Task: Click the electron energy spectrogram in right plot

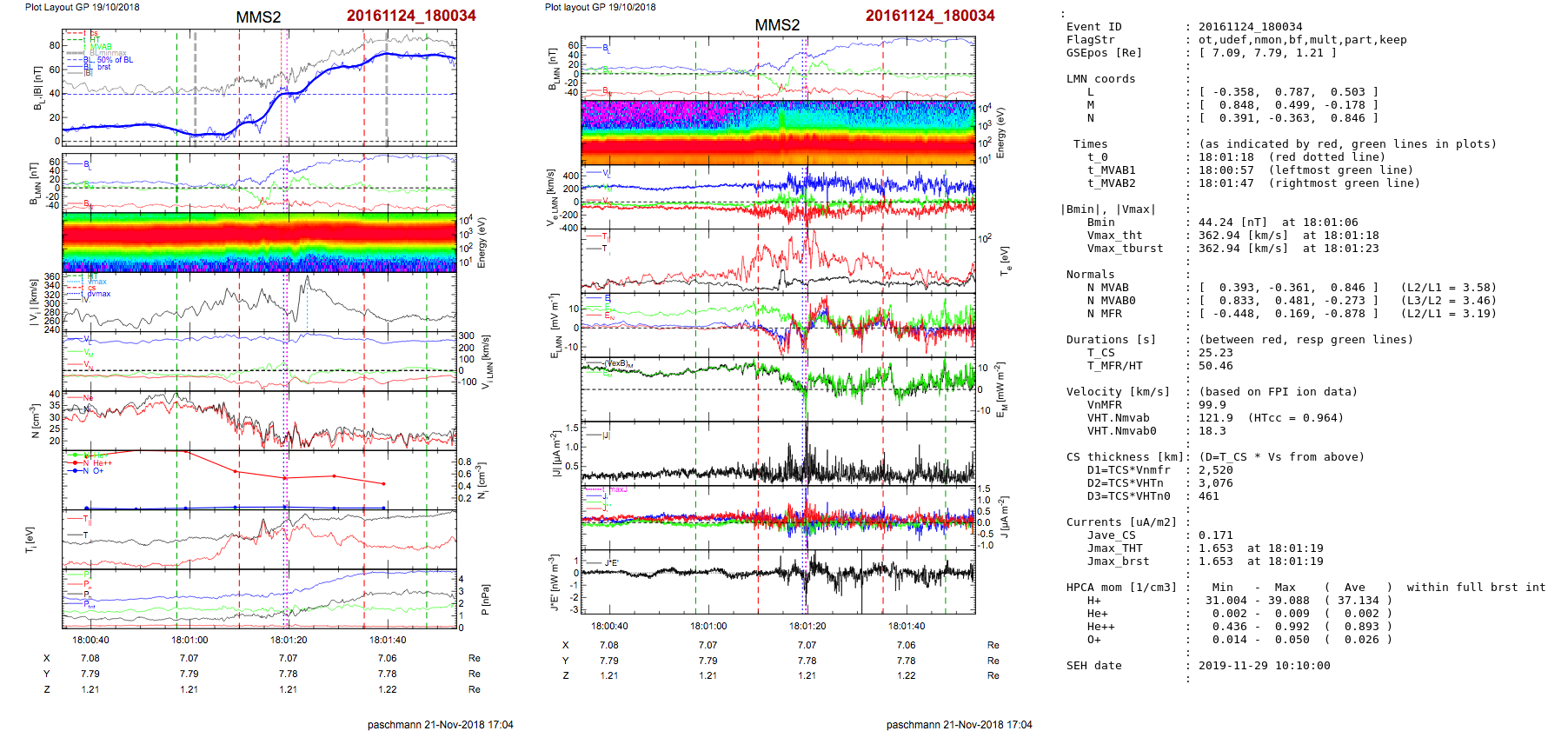Action: [777, 132]
